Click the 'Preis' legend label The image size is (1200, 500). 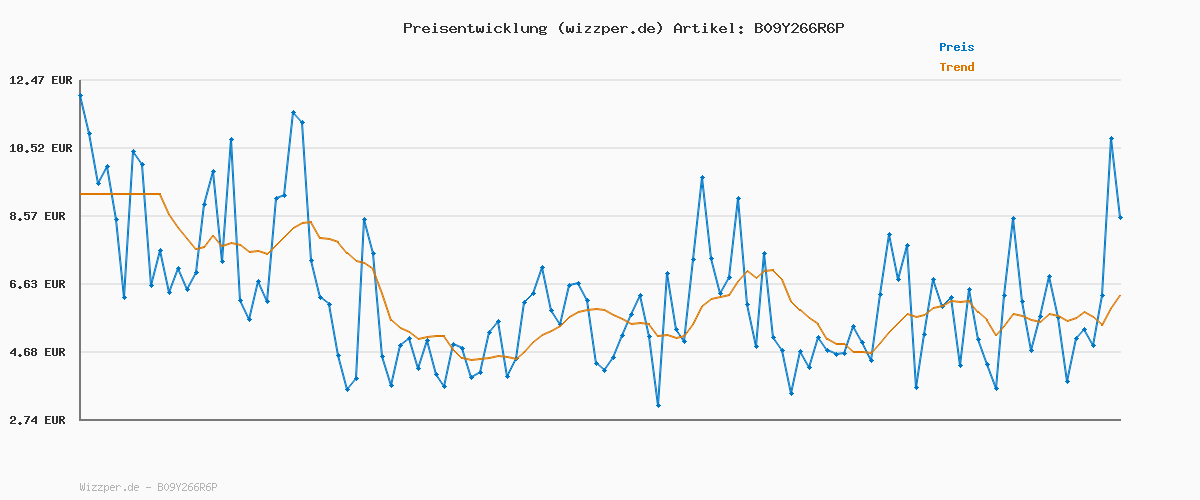click(956, 47)
